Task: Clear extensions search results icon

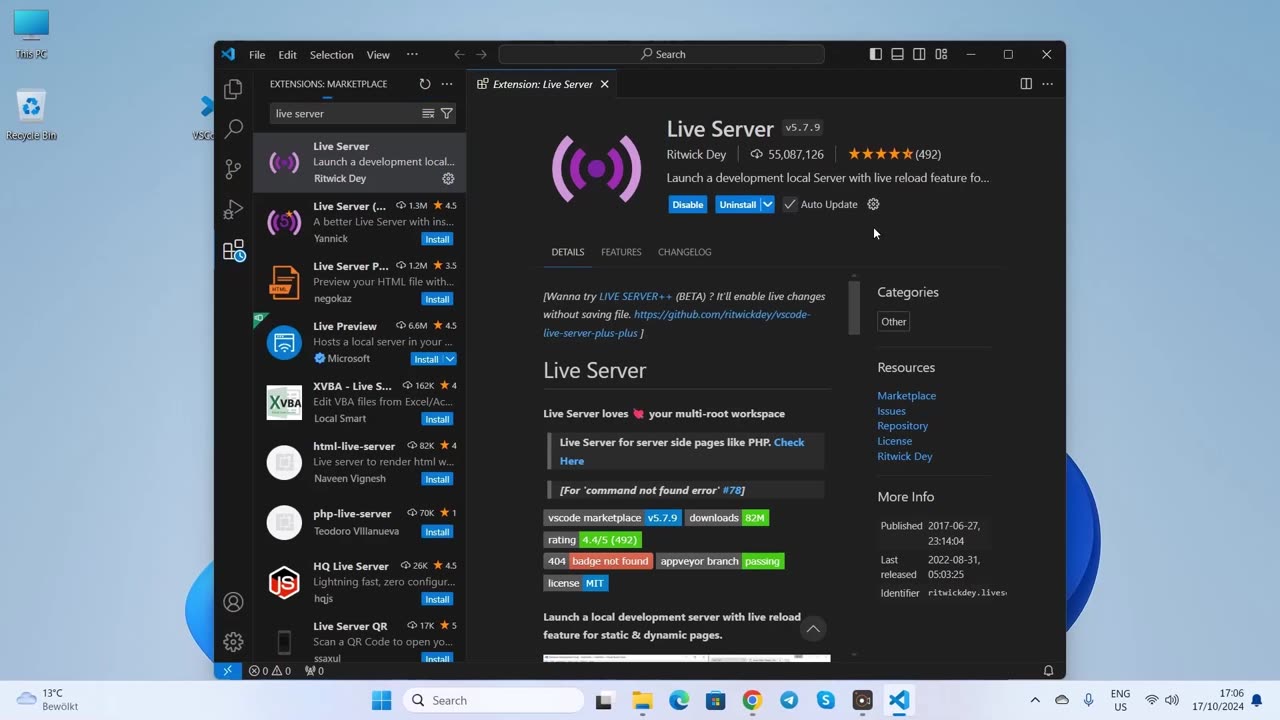Action: (428, 114)
